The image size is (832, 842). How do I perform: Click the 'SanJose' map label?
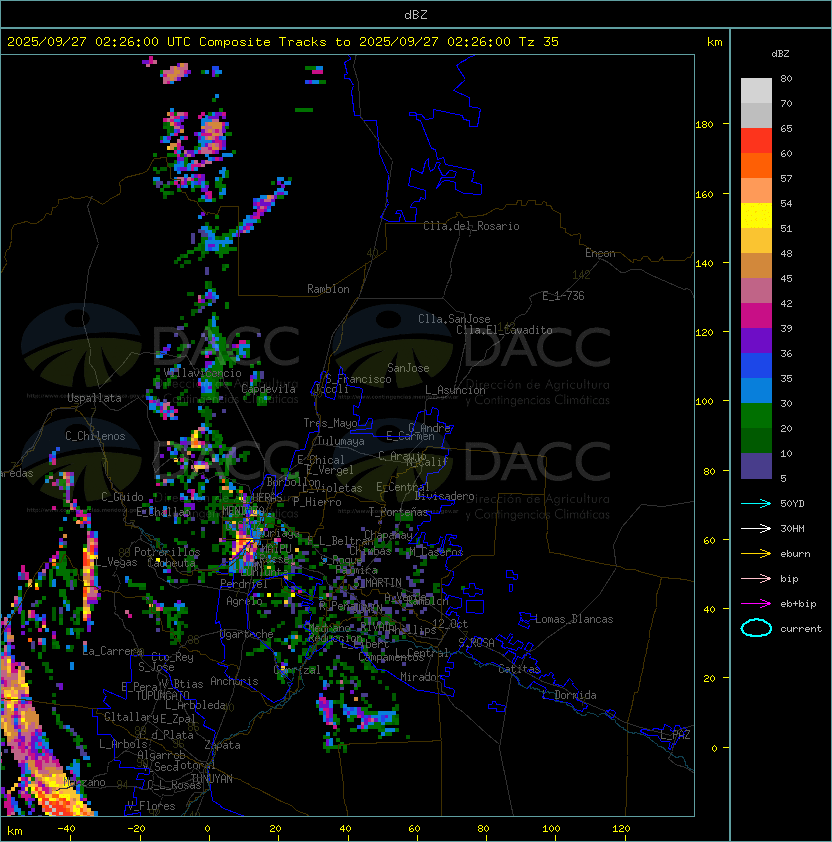click(x=408, y=368)
